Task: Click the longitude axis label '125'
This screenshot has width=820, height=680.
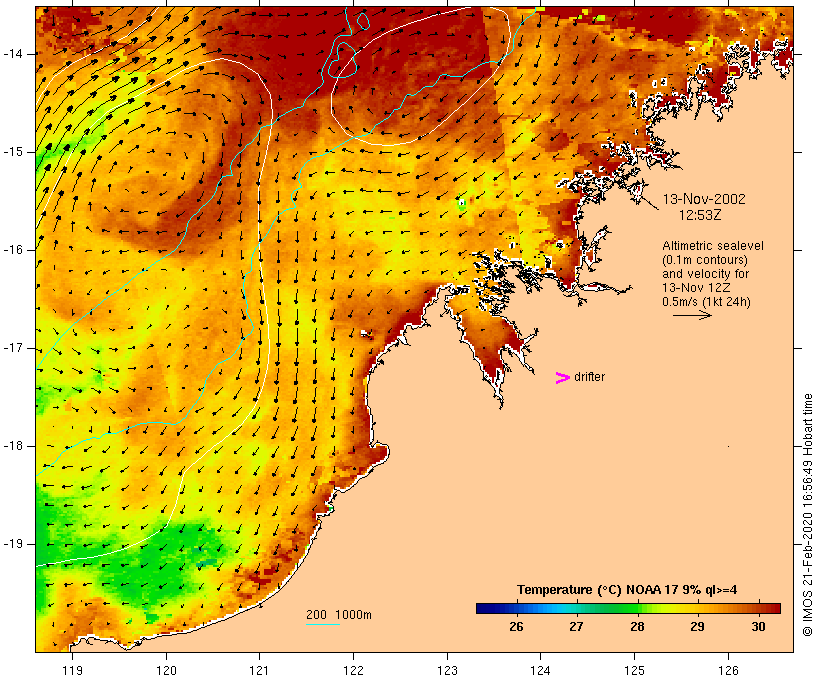Action: point(635,670)
